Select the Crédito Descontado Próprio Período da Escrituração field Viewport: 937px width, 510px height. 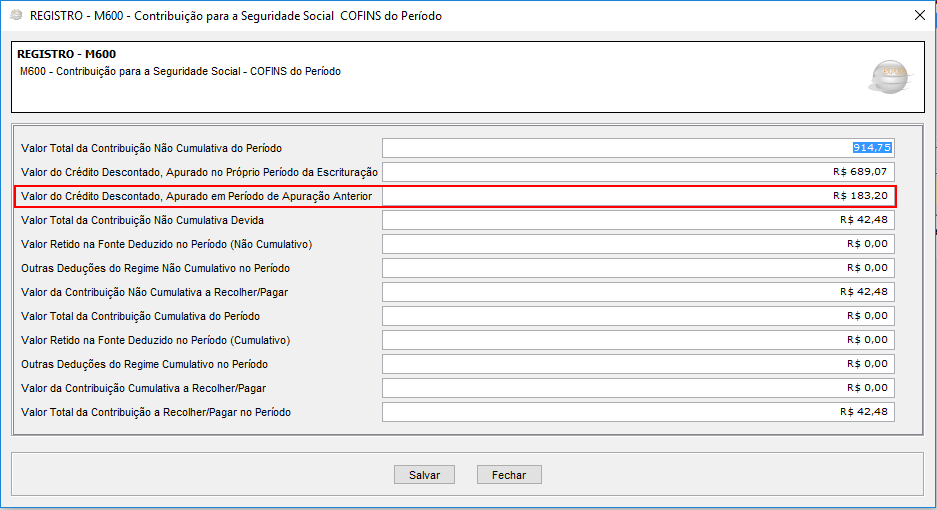pos(638,172)
